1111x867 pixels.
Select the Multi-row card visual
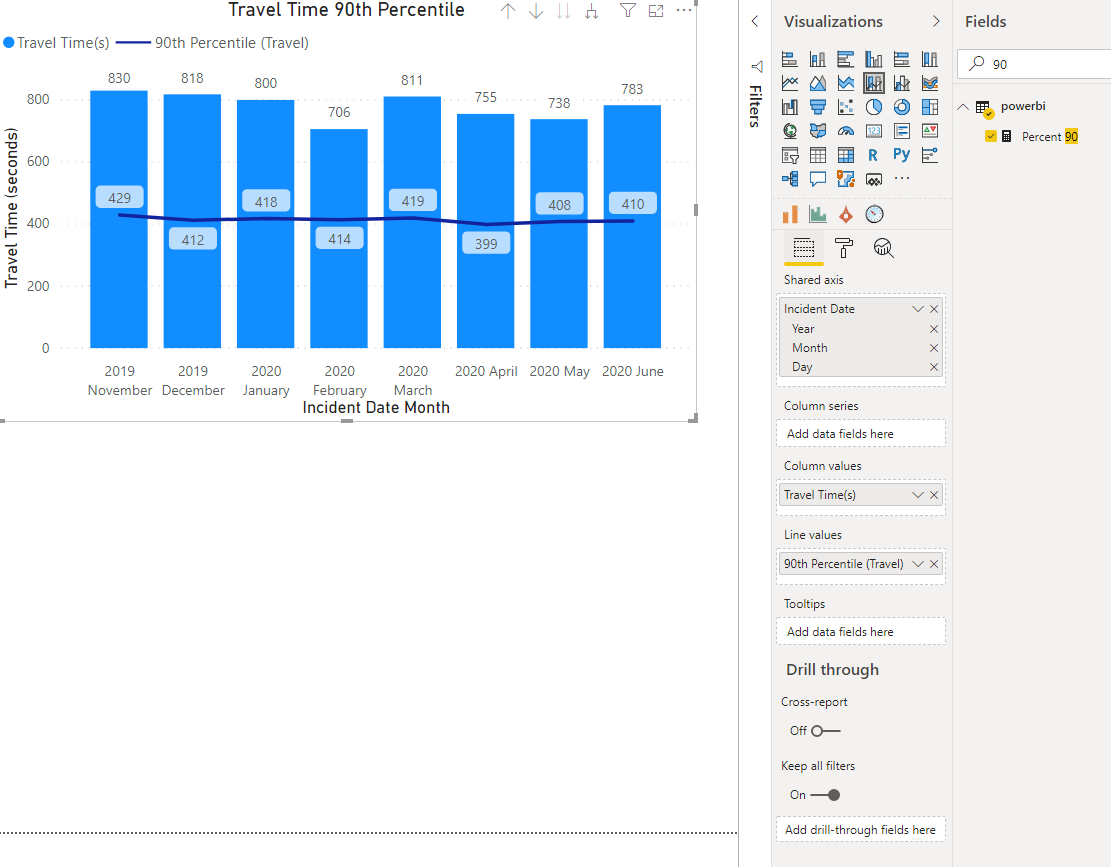point(901,131)
